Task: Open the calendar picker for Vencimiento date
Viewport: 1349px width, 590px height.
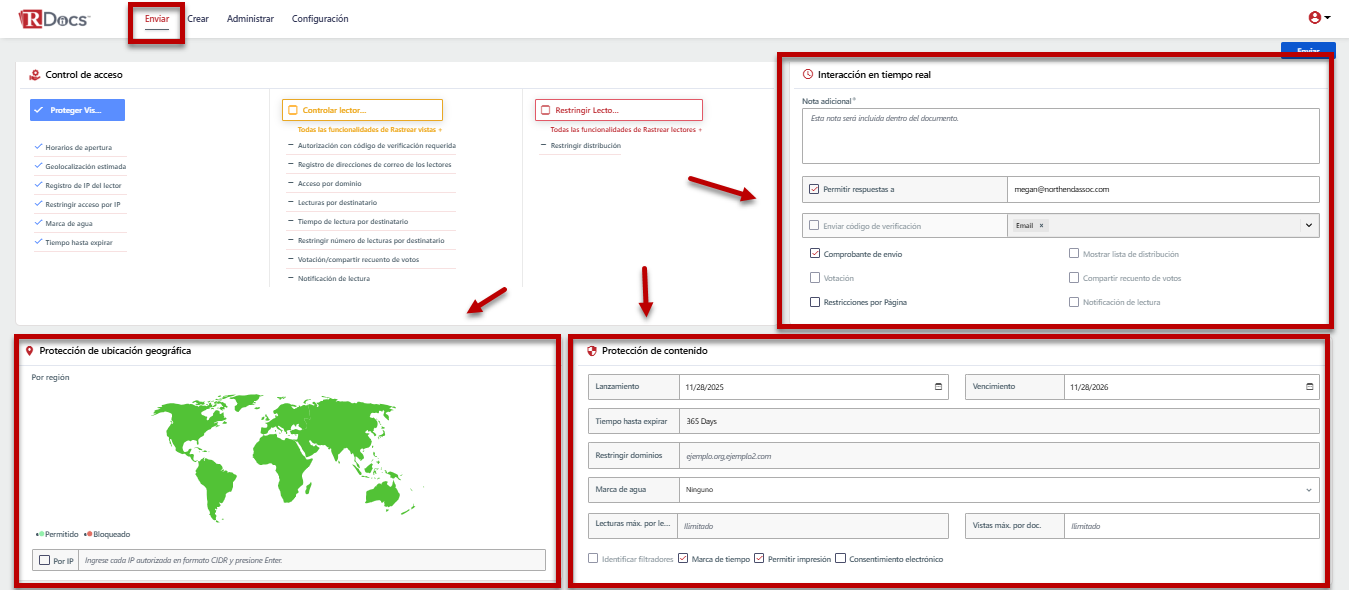Action: 1309,387
